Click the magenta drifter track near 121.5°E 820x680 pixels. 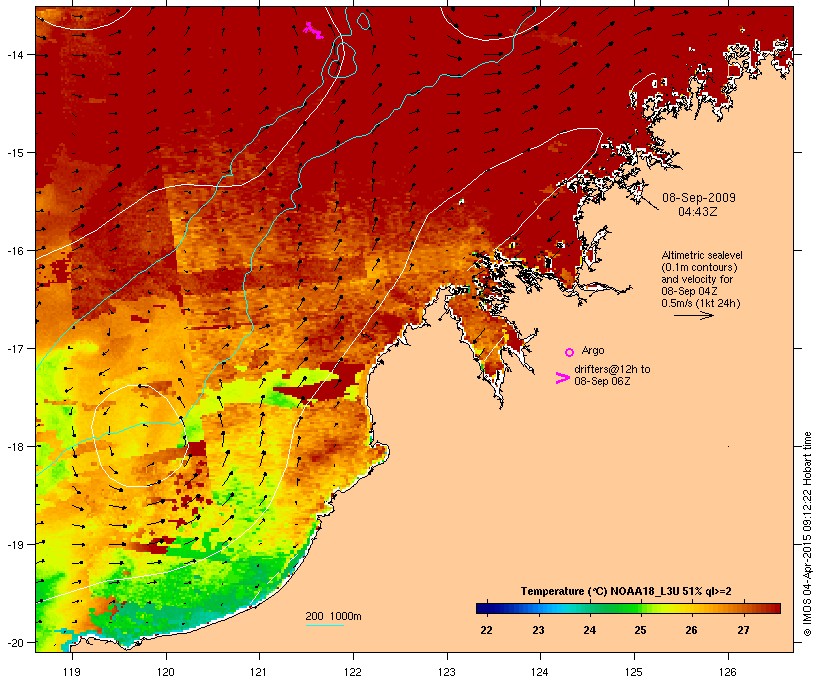tap(313, 30)
